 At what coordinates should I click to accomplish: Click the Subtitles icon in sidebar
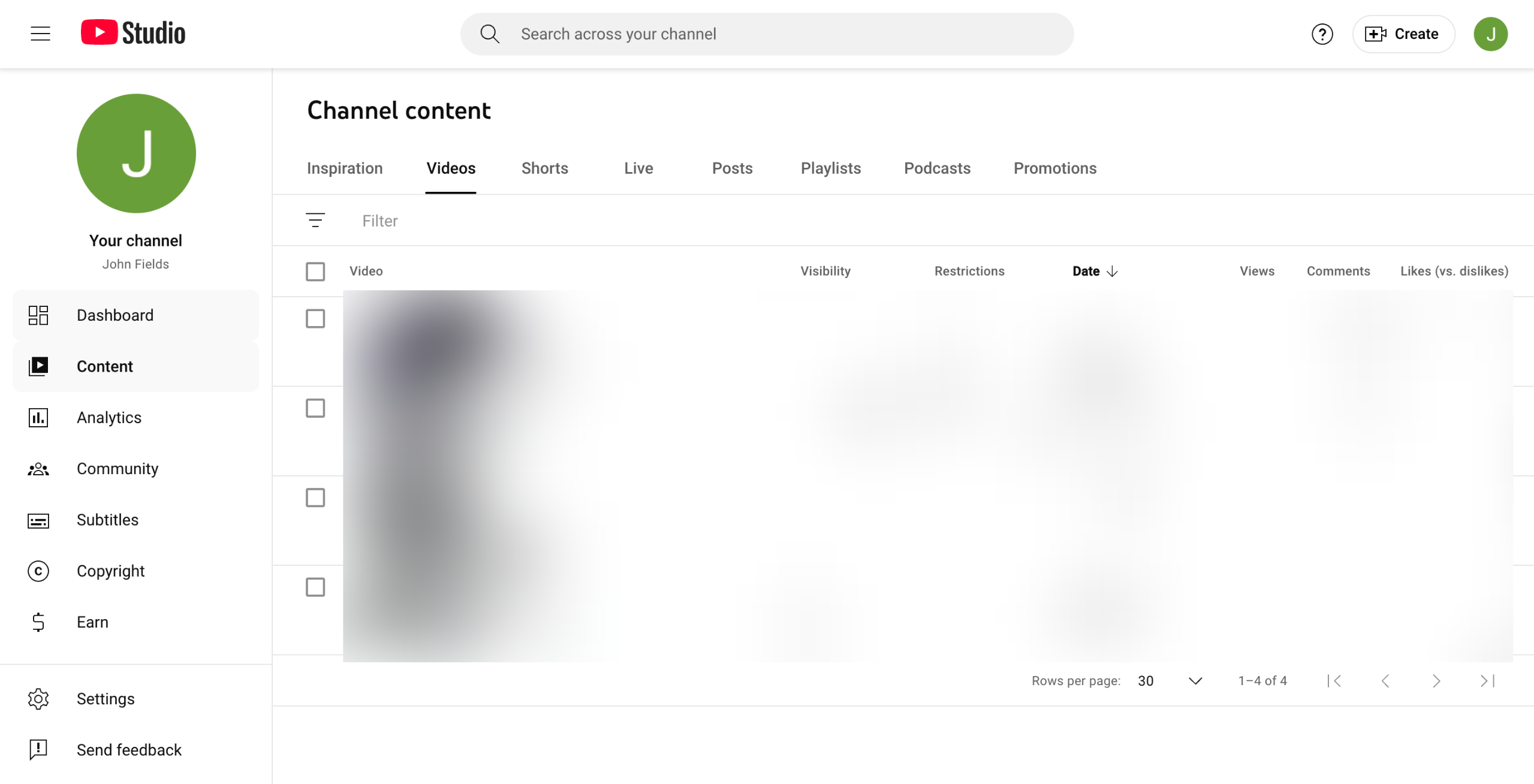[38, 520]
